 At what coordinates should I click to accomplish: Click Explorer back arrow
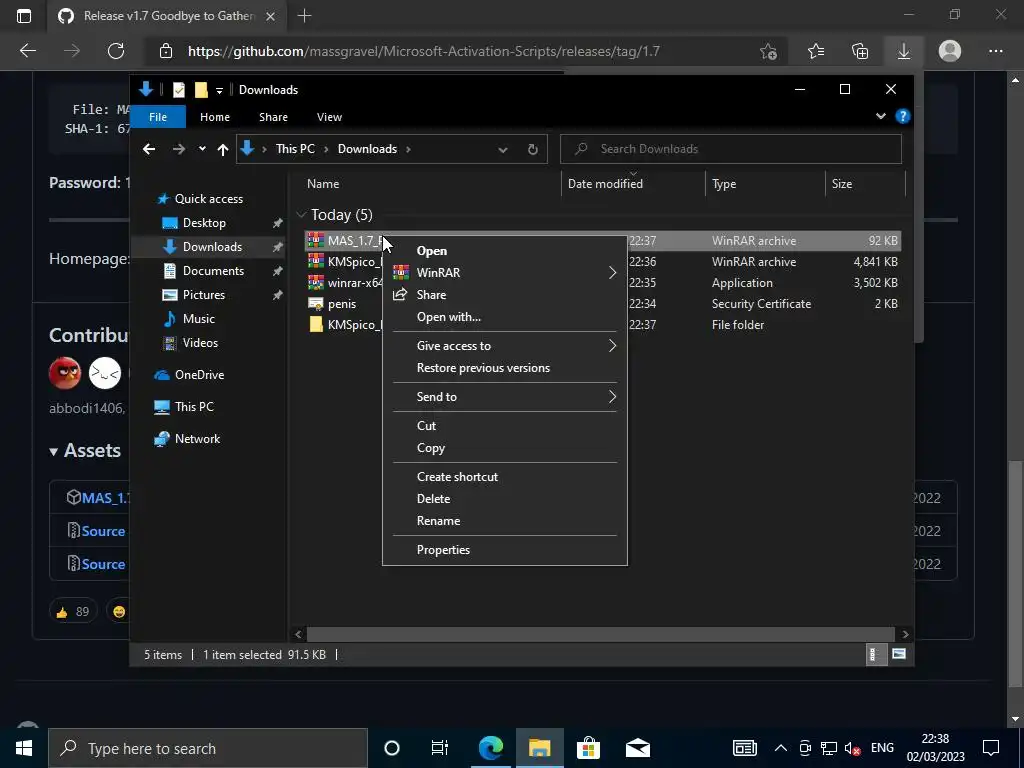[149, 149]
